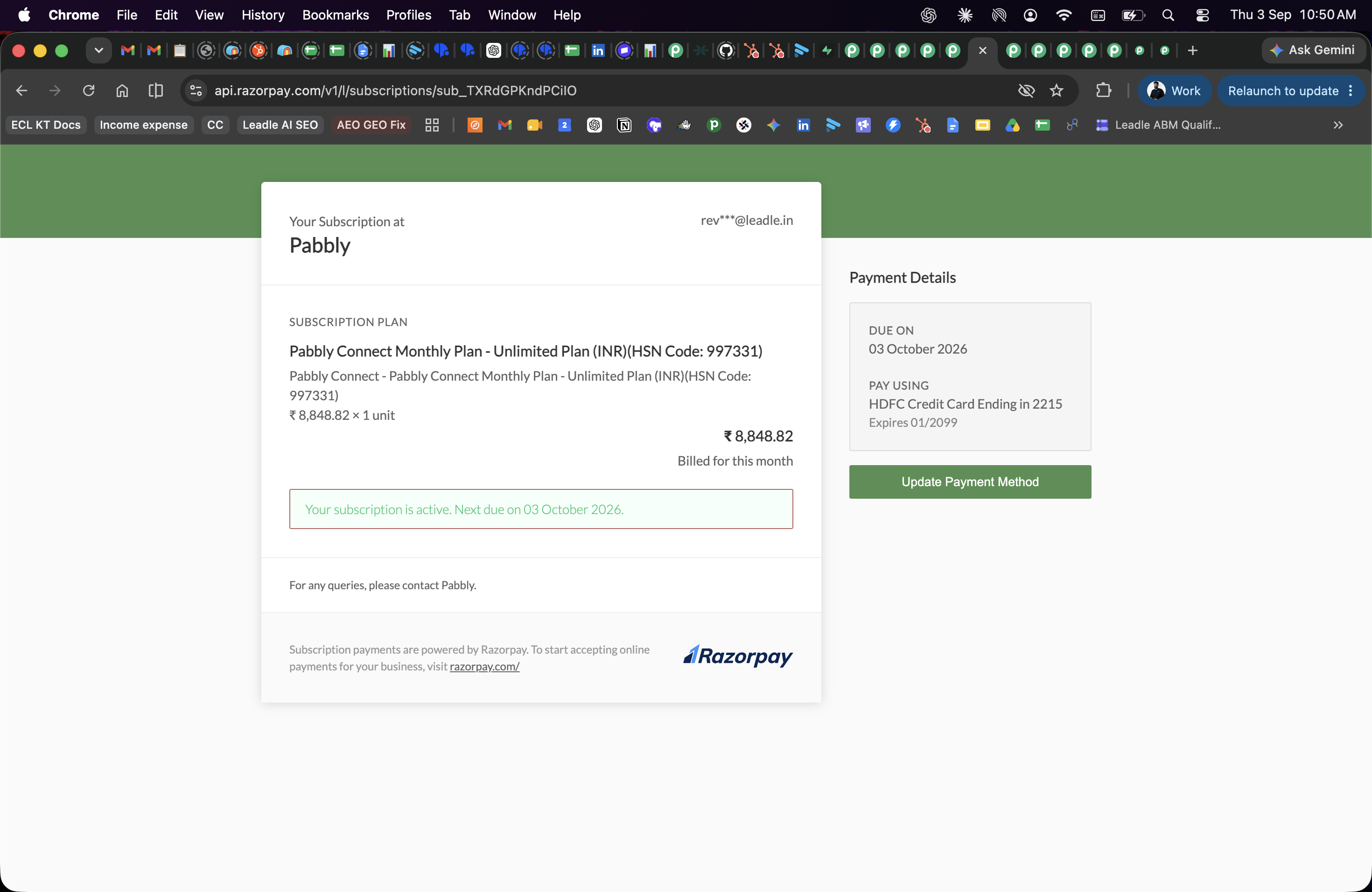Open the Extensions puzzle icon
This screenshot has height=892, width=1372.
tap(1103, 91)
